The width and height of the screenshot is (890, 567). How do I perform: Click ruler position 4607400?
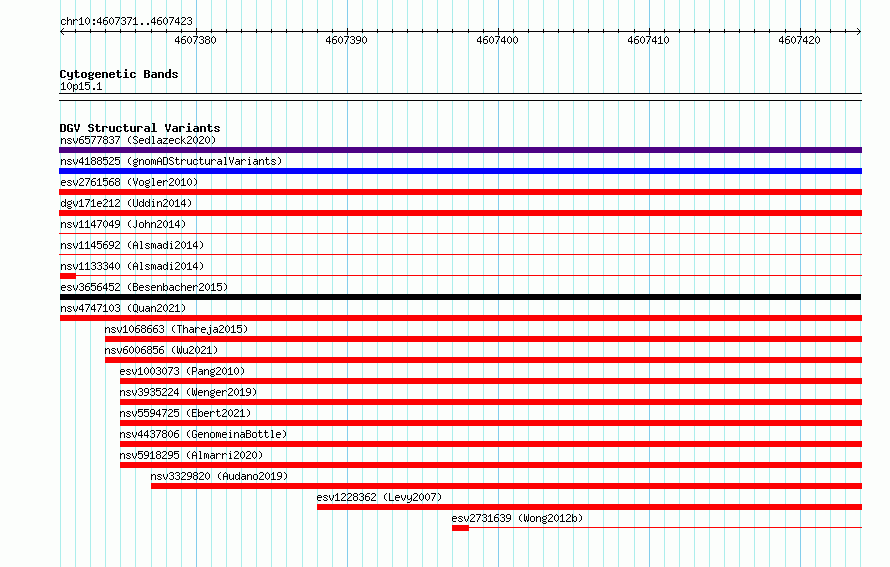pyautogui.click(x=497, y=40)
